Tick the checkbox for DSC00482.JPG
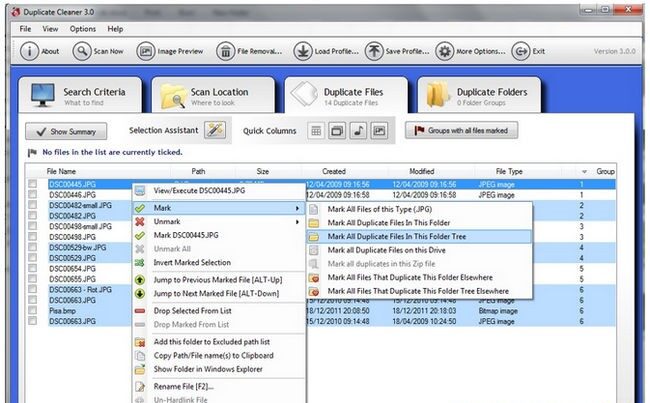This screenshot has width=650, height=403. tap(32, 215)
